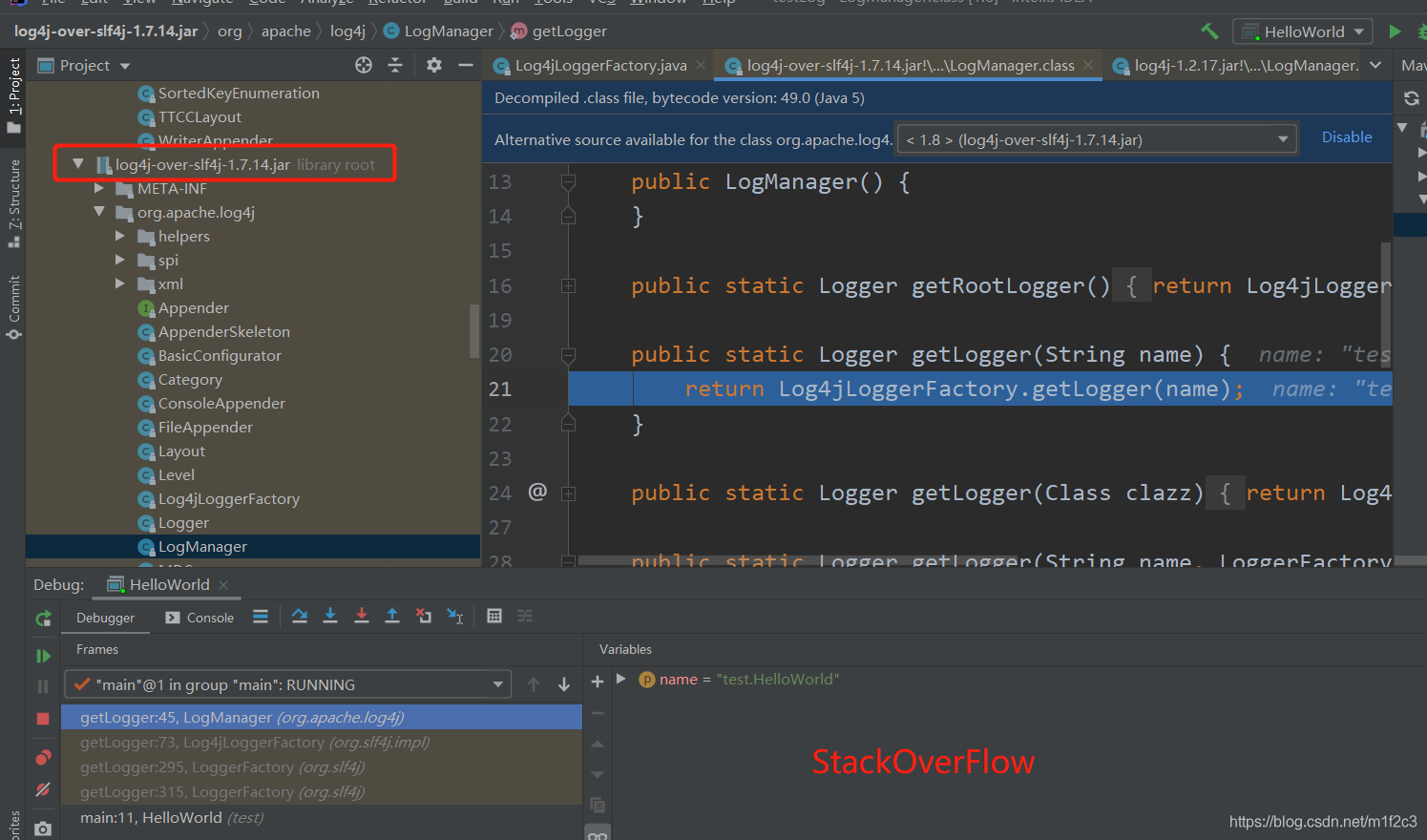Open the HelloWorld run configuration dropdown
The width and height of the screenshot is (1427, 840).
click(1303, 31)
